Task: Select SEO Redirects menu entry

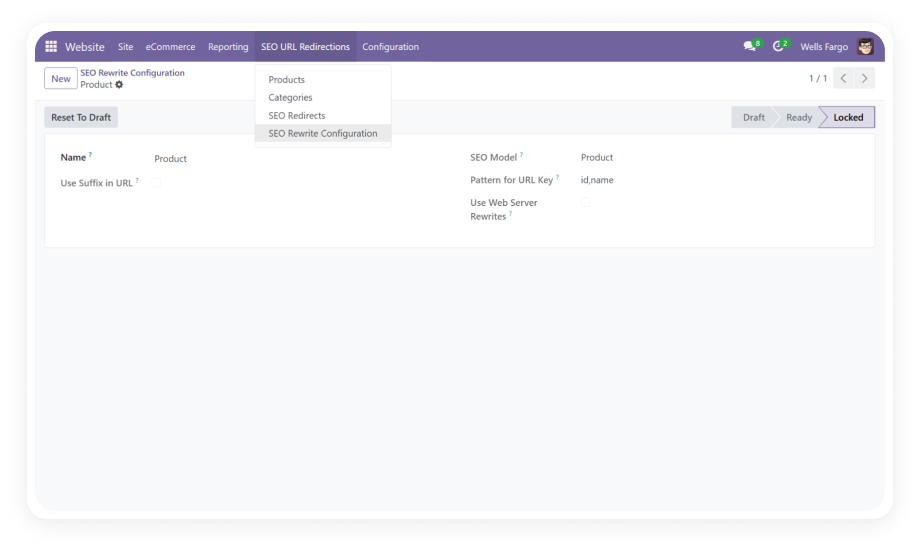Action: [x=323, y=116]
